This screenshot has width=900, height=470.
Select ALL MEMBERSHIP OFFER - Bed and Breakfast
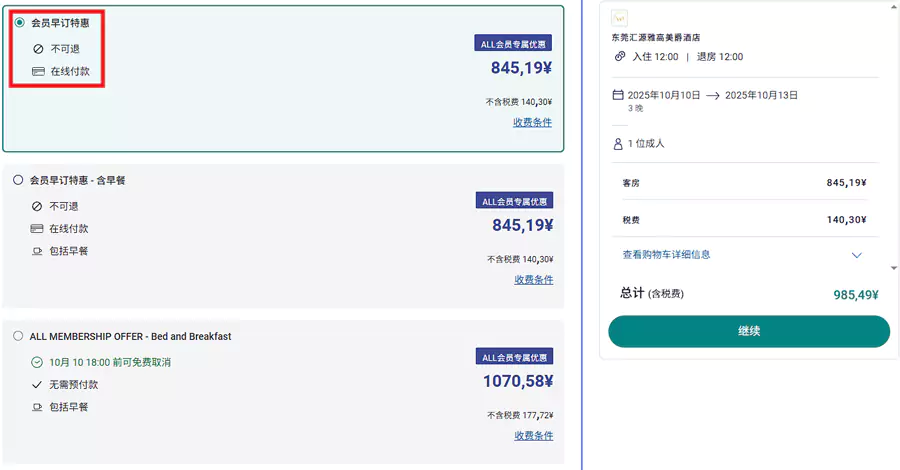point(18,337)
